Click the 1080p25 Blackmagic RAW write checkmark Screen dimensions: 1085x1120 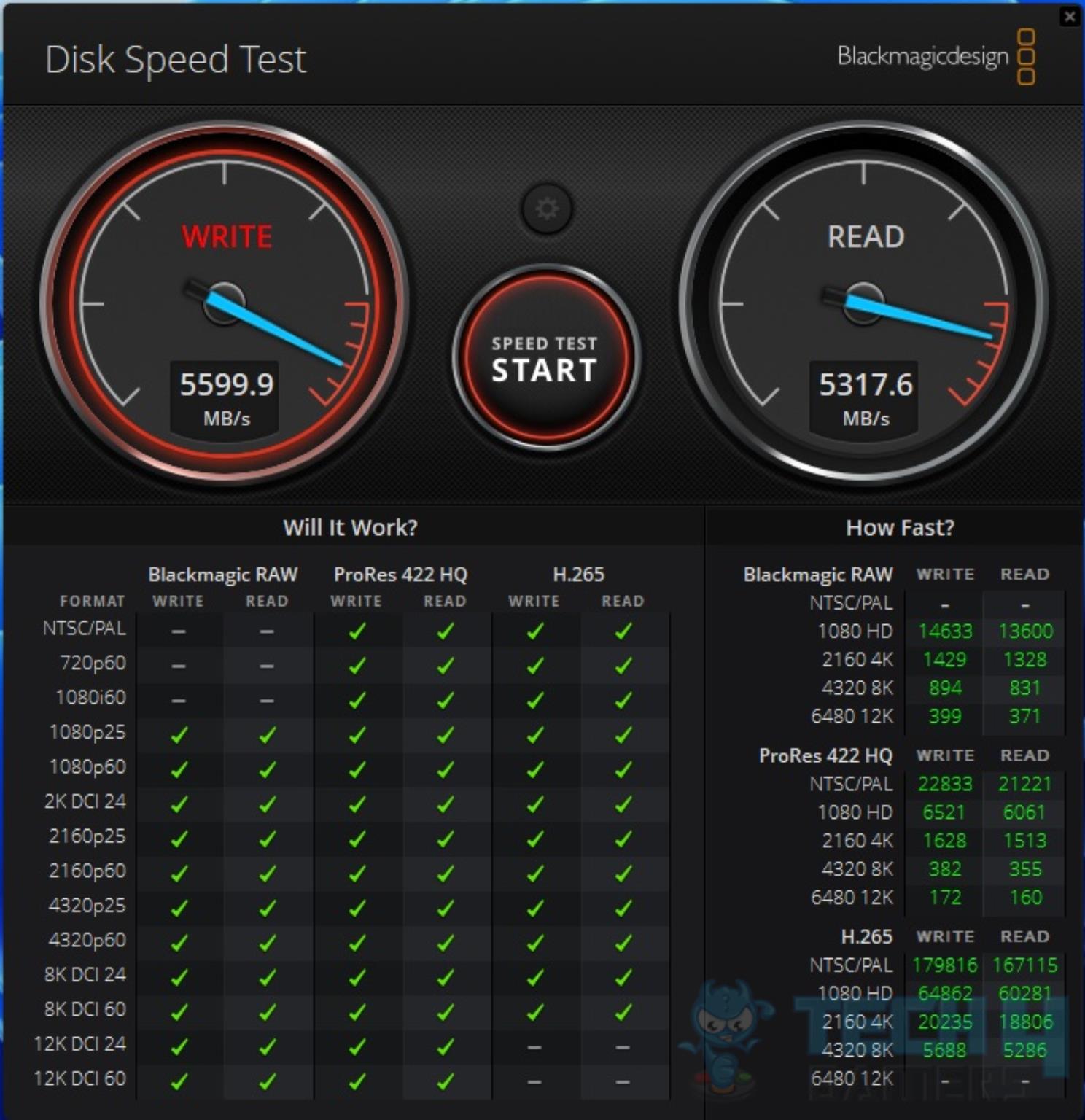(x=179, y=735)
